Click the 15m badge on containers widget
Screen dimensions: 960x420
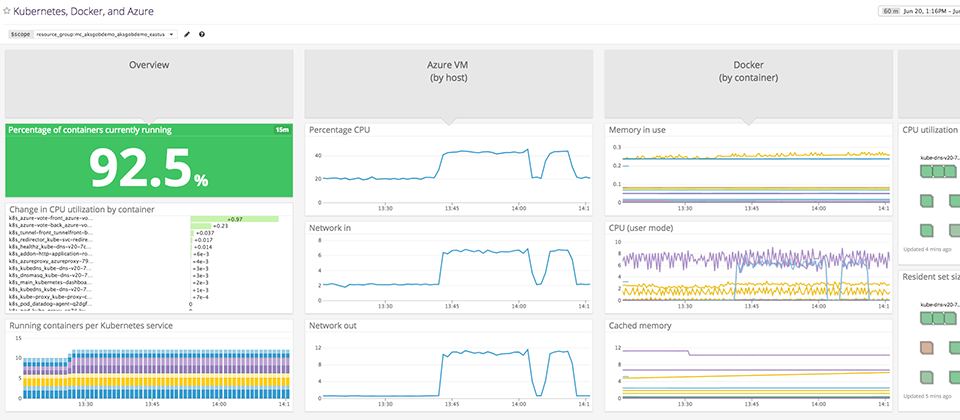(x=282, y=130)
